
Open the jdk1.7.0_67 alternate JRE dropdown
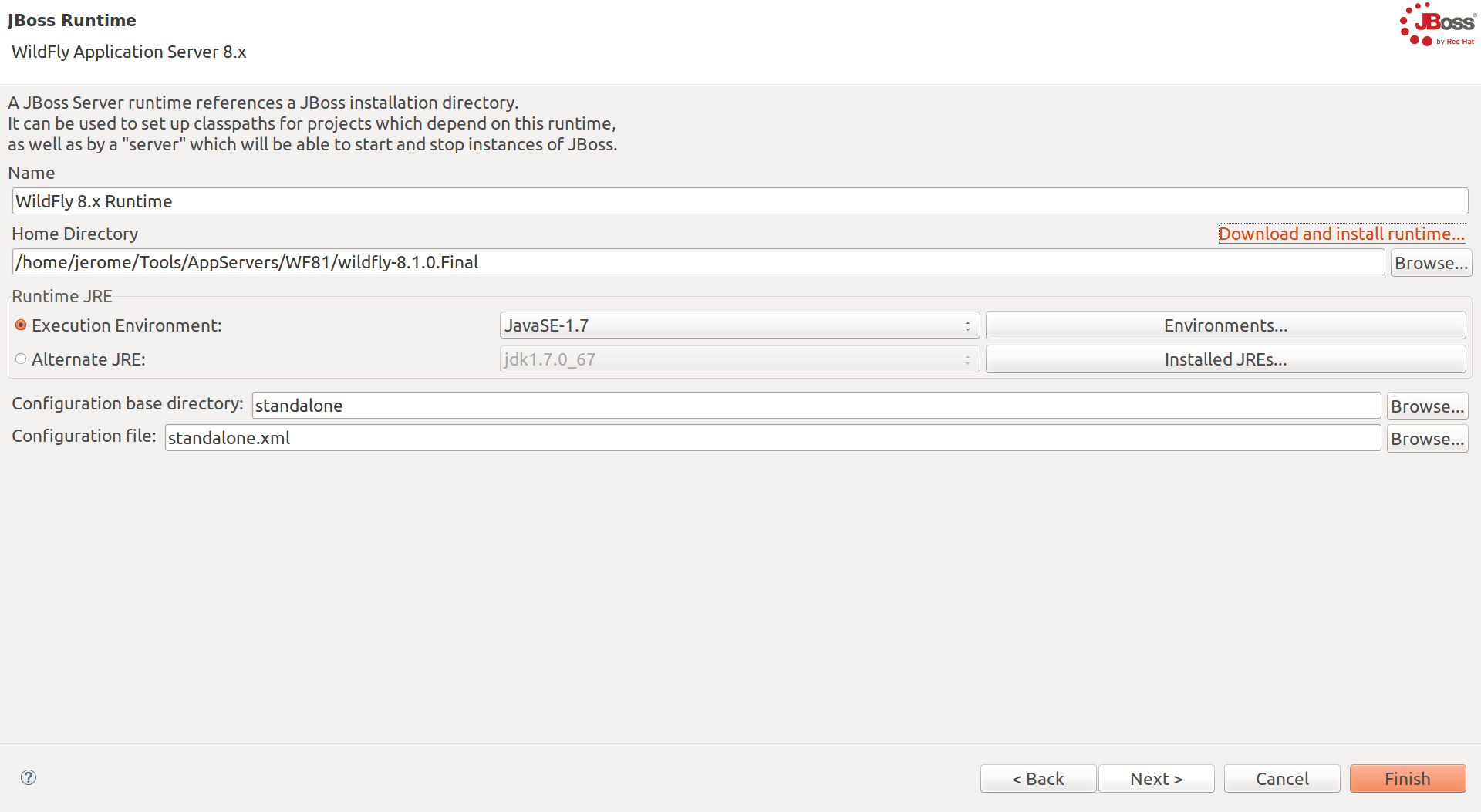tap(740, 359)
